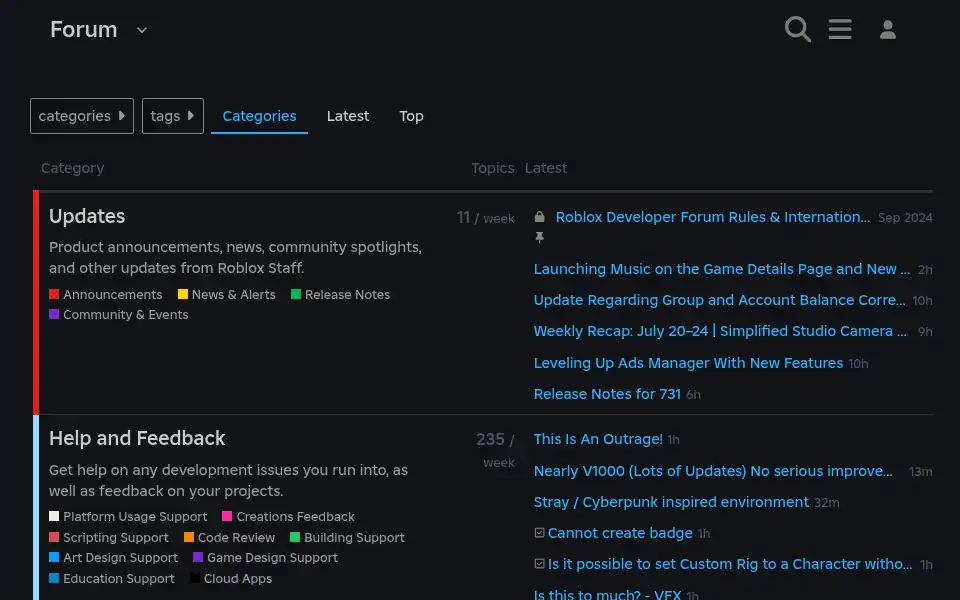
Task: Click solved checkmark icon beside Cannot create badge
Action: (539, 533)
